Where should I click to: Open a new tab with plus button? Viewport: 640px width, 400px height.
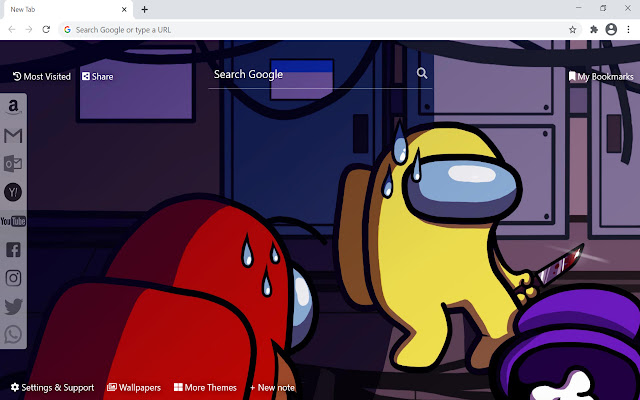144,9
